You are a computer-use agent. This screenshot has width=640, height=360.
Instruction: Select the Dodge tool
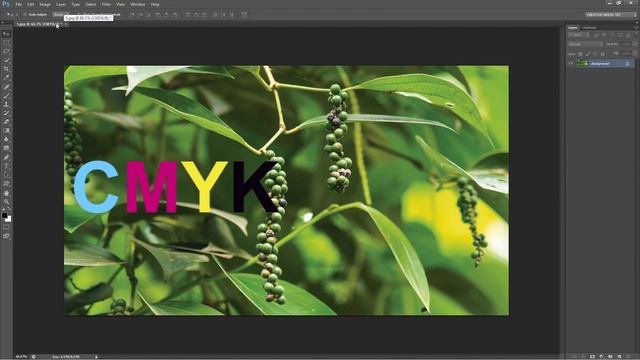pyautogui.click(x=6, y=148)
